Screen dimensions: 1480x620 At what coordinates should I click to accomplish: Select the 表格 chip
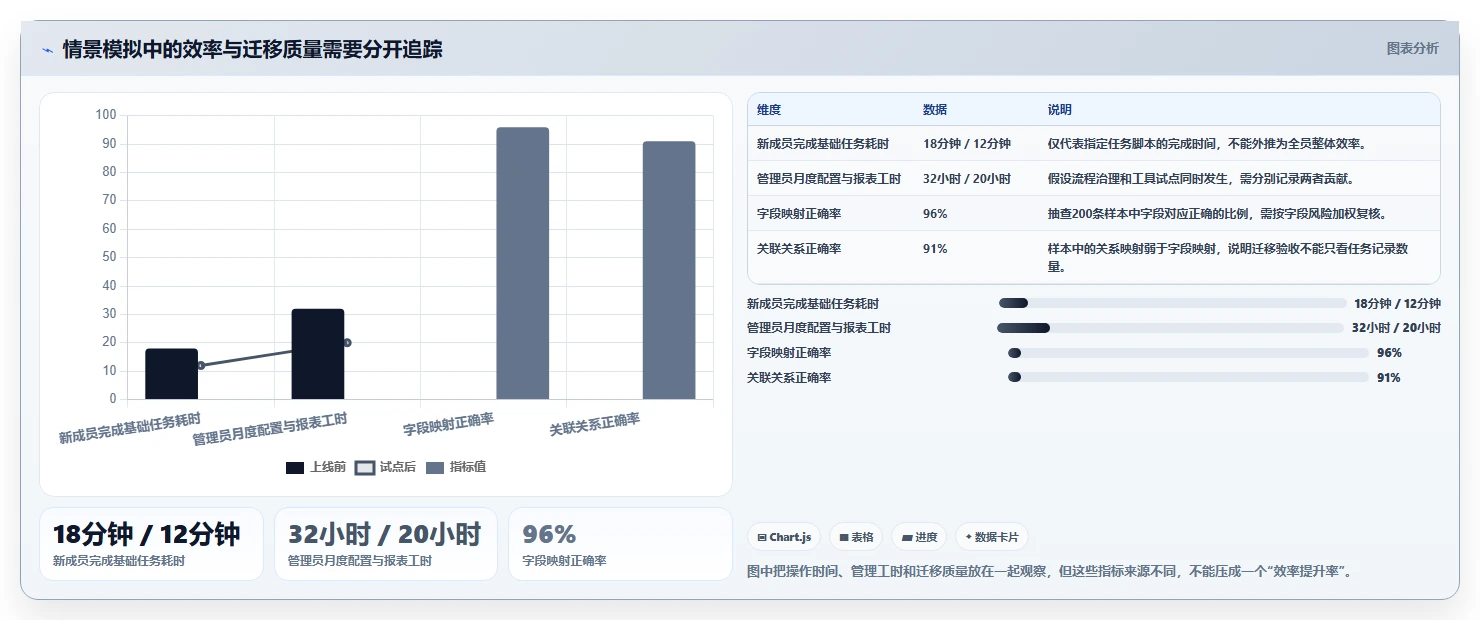click(856, 537)
